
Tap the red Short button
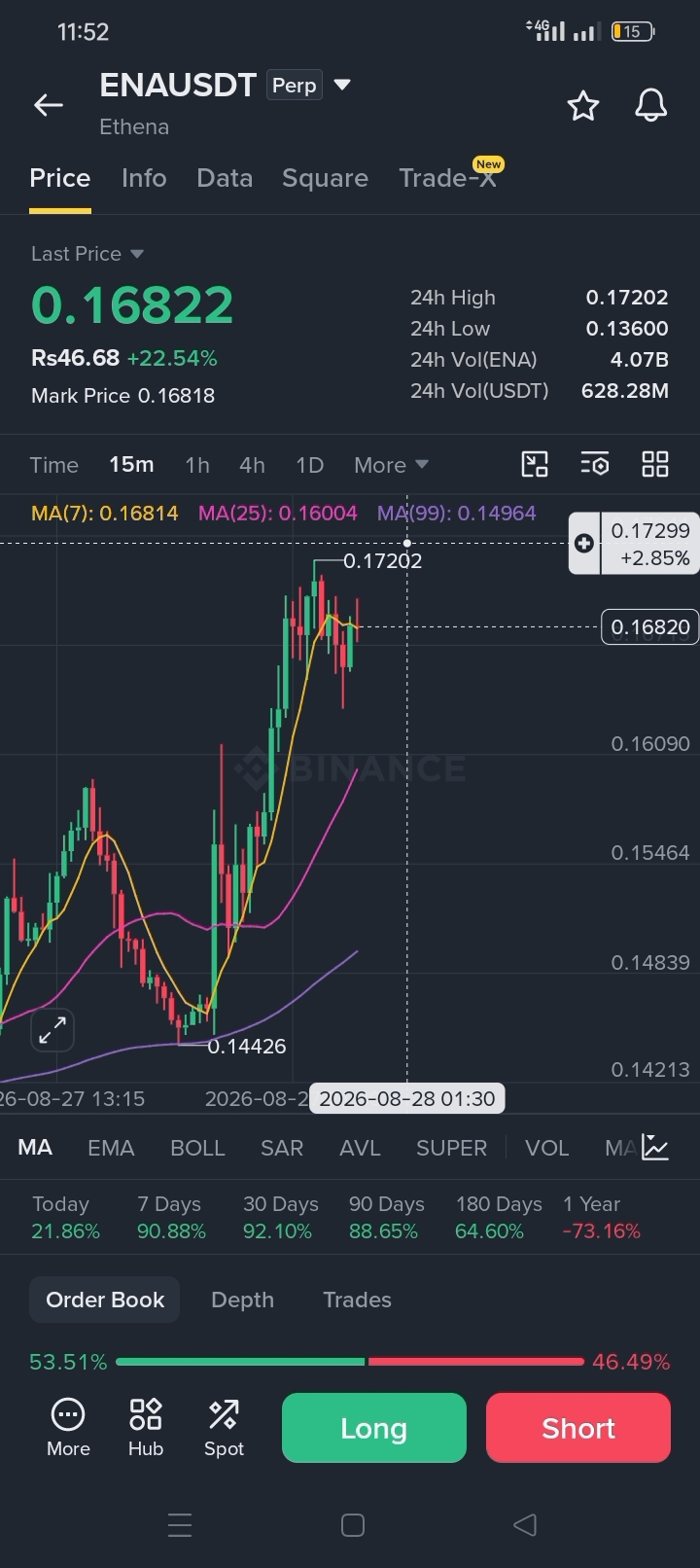[578, 1428]
